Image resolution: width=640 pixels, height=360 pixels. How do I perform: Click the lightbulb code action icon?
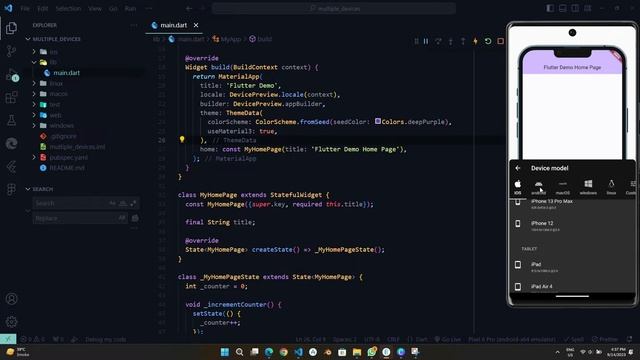pyautogui.click(x=182, y=140)
